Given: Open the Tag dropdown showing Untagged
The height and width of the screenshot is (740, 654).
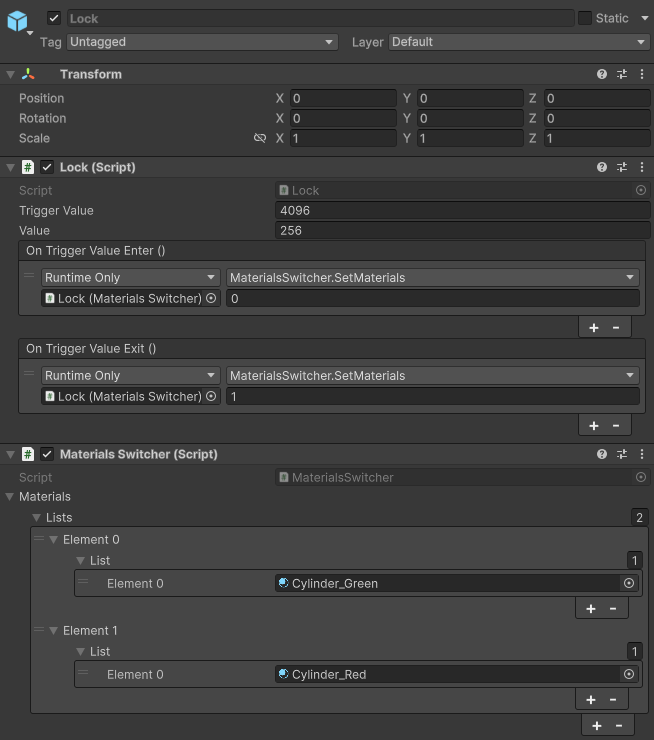Looking at the screenshot, I should (202, 42).
